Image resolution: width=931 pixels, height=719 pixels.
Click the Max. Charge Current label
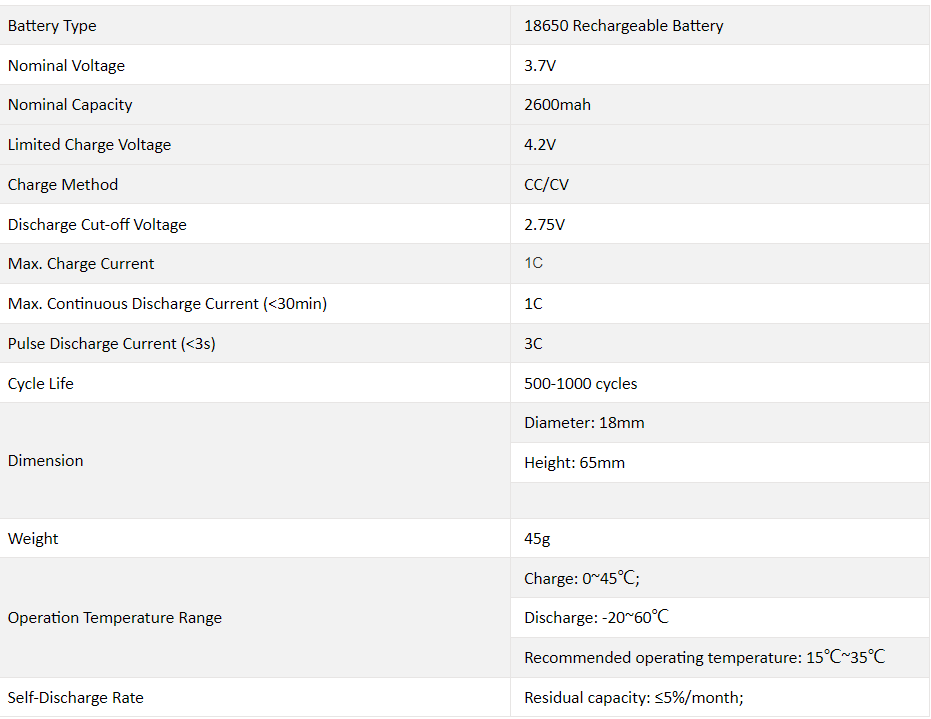81,264
